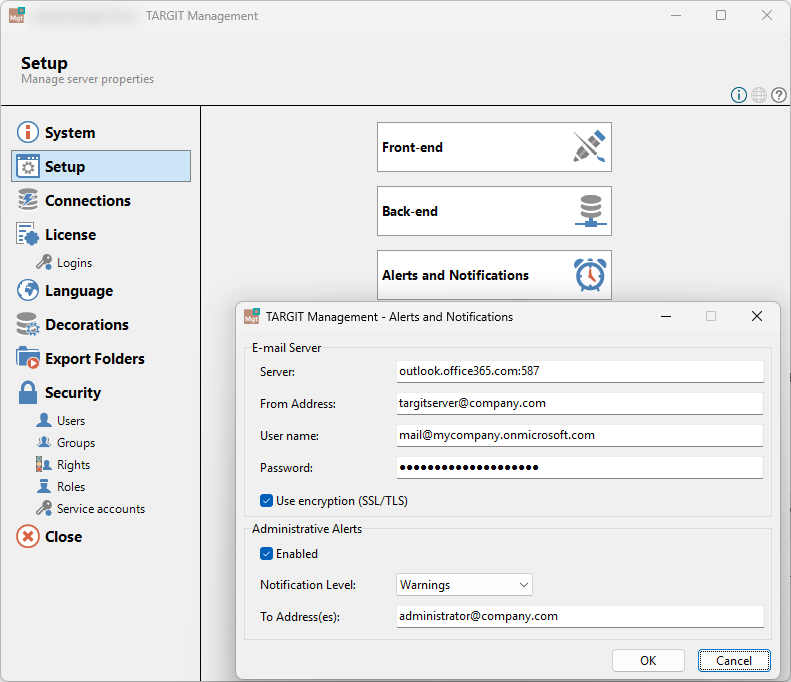Click the OK button in Alerts dialog
The image size is (791, 682).
[x=648, y=661]
